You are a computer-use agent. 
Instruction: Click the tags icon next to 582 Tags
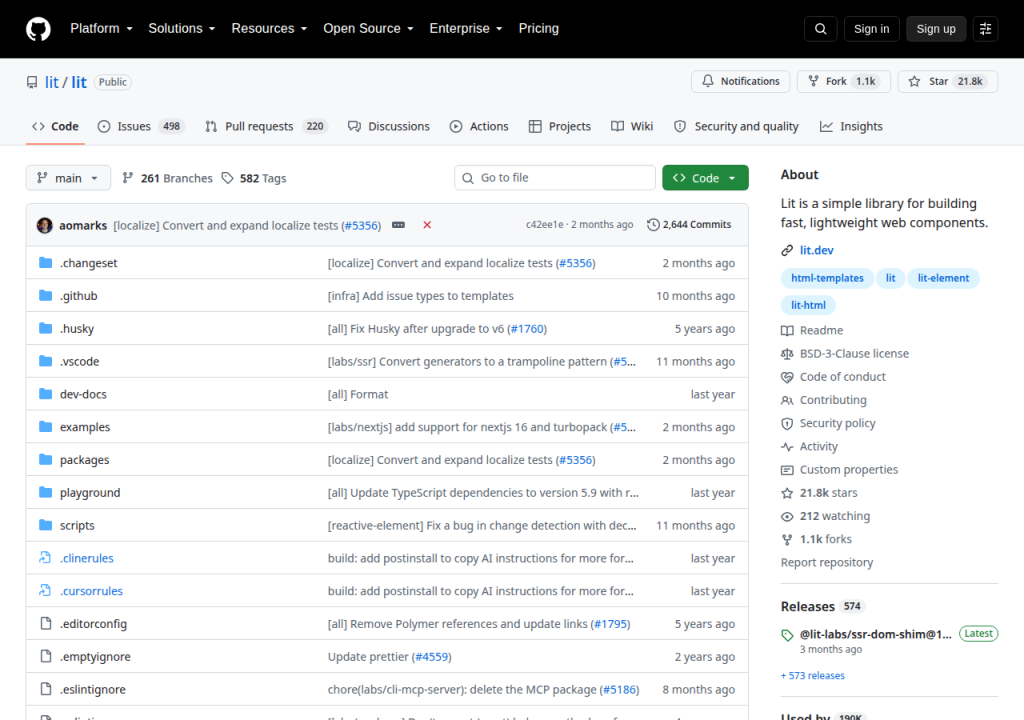pos(227,178)
